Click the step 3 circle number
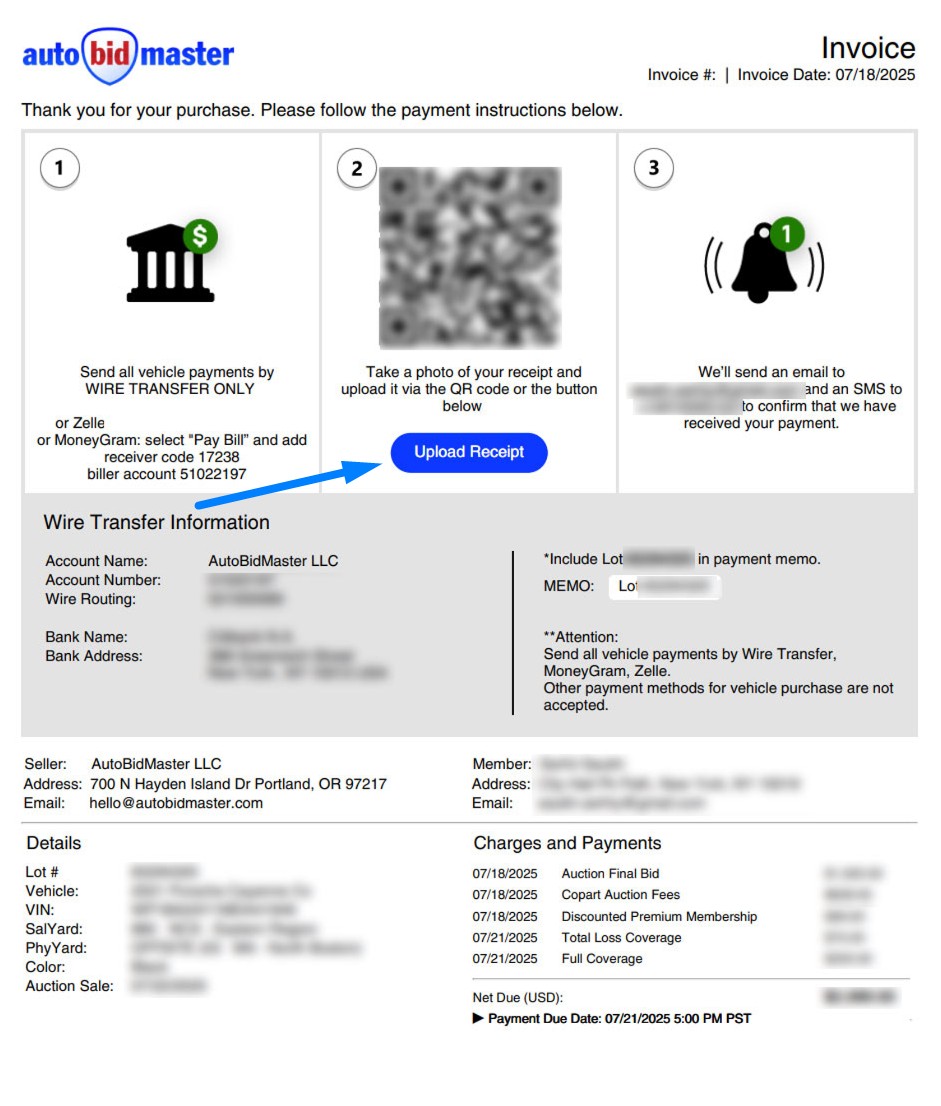The height and width of the screenshot is (1106, 941). pyautogui.click(x=653, y=168)
